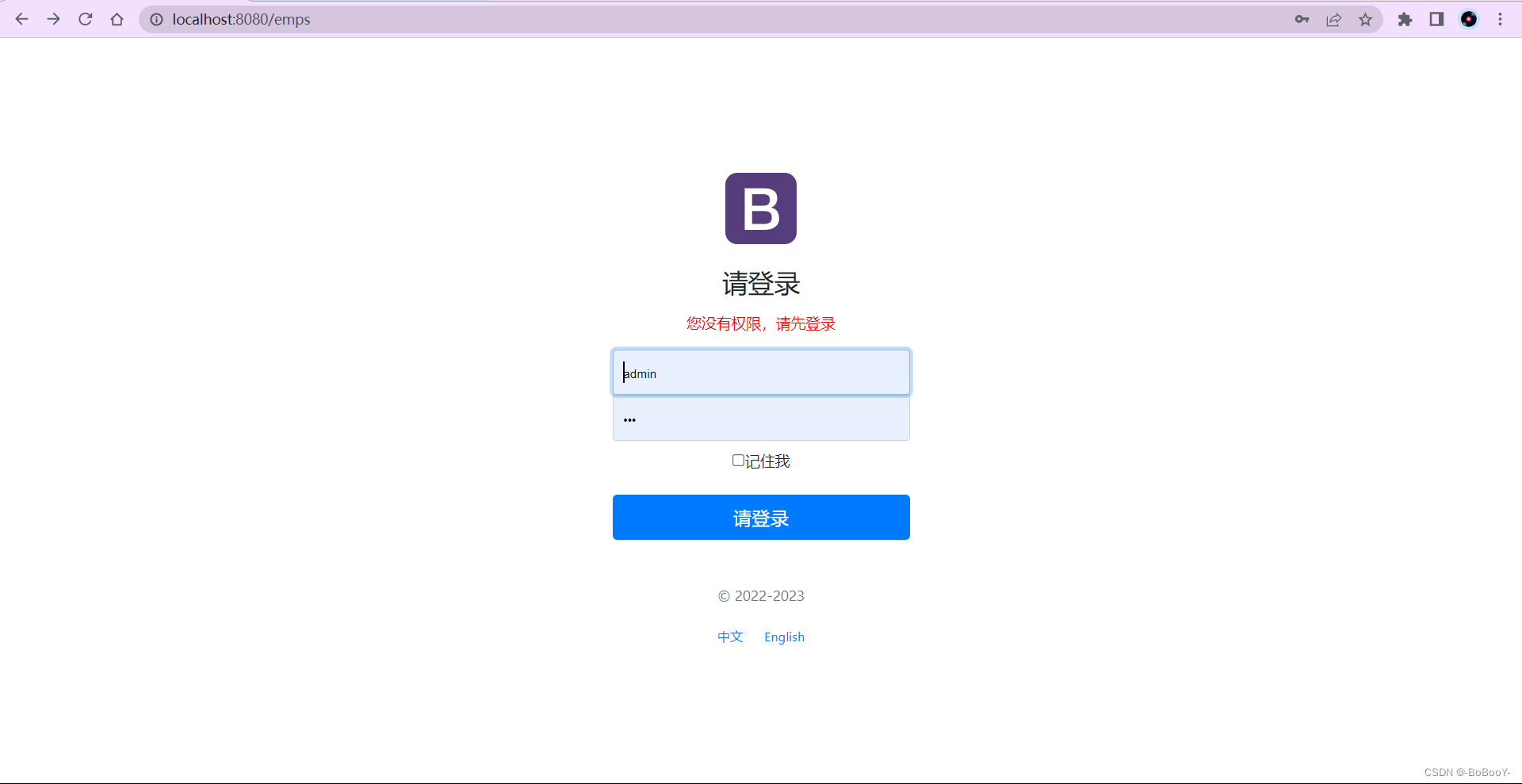Share this page via share icon

point(1333,19)
